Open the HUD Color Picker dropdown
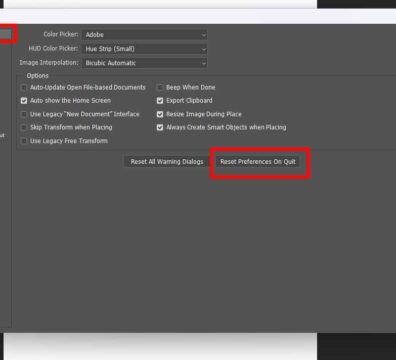Screen dimensions: 396x360 click(x=144, y=49)
